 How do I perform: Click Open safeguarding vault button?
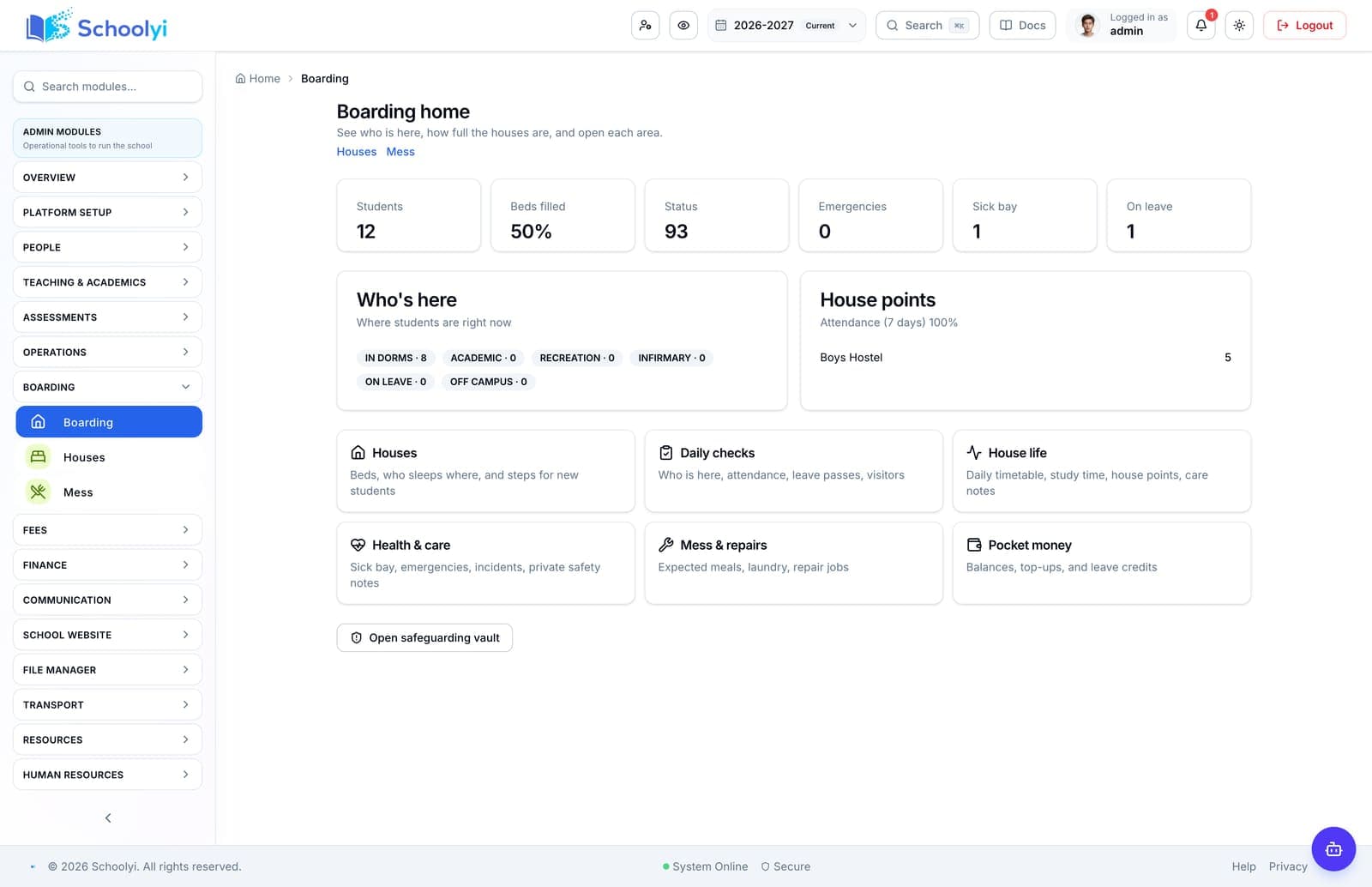[x=424, y=637]
